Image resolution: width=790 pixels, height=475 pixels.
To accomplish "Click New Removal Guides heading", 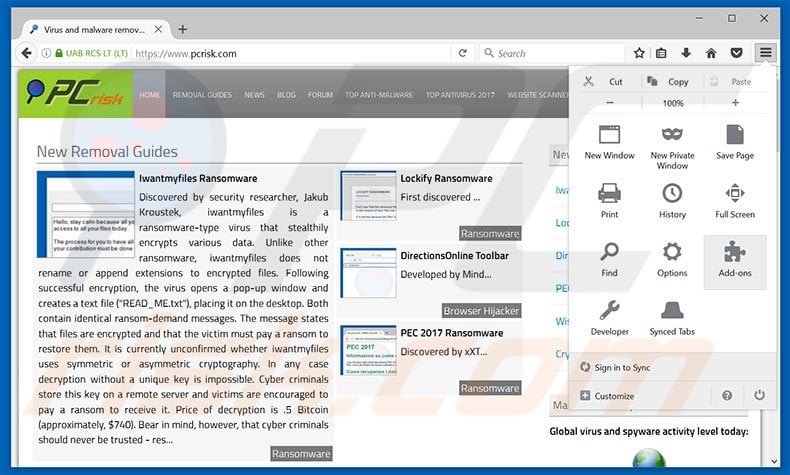I will (107, 152).
